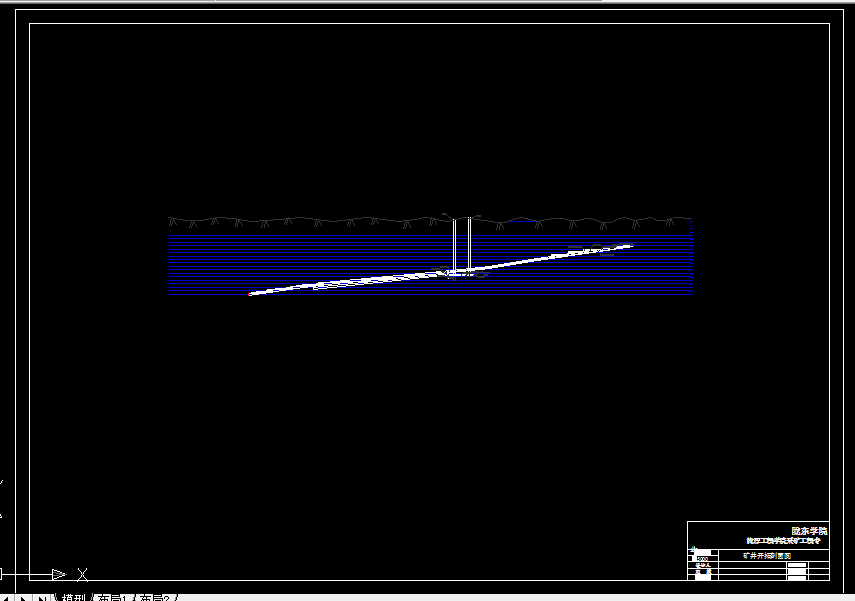Select the 矿井开拓剖面图 drawing title text
This screenshot has width=855, height=601.
click(x=767, y=556)
